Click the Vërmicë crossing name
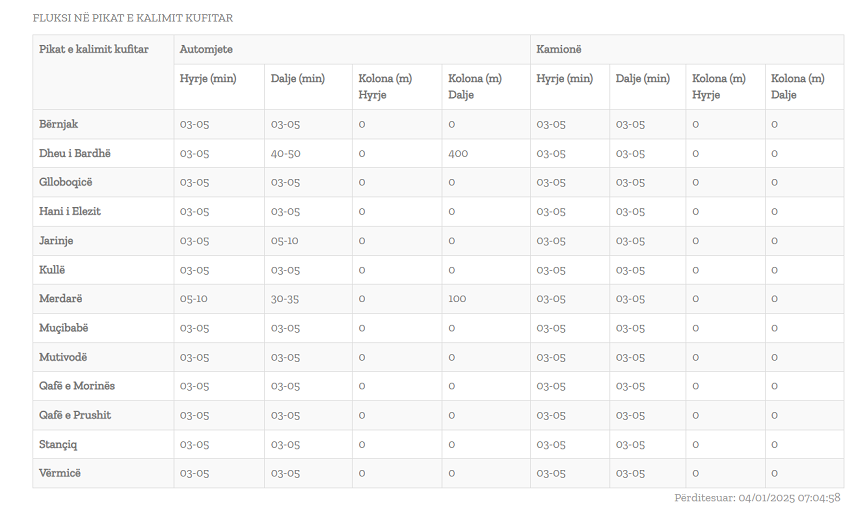This screenshot has height=513, width=858. [x=60, y=473]
